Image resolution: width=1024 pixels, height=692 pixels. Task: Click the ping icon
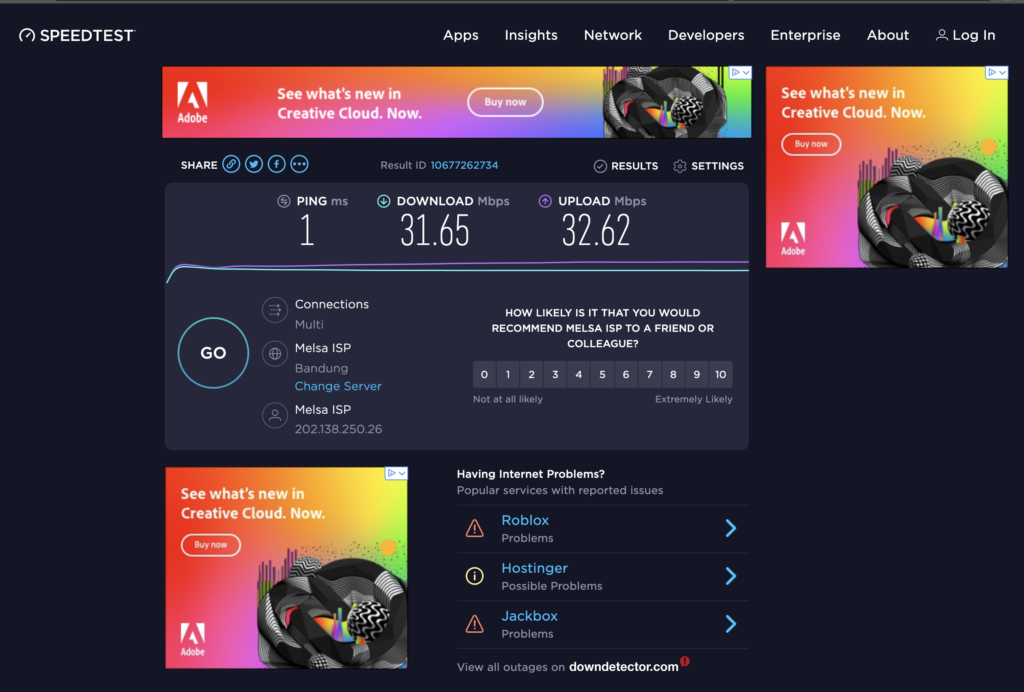point(284,201)
